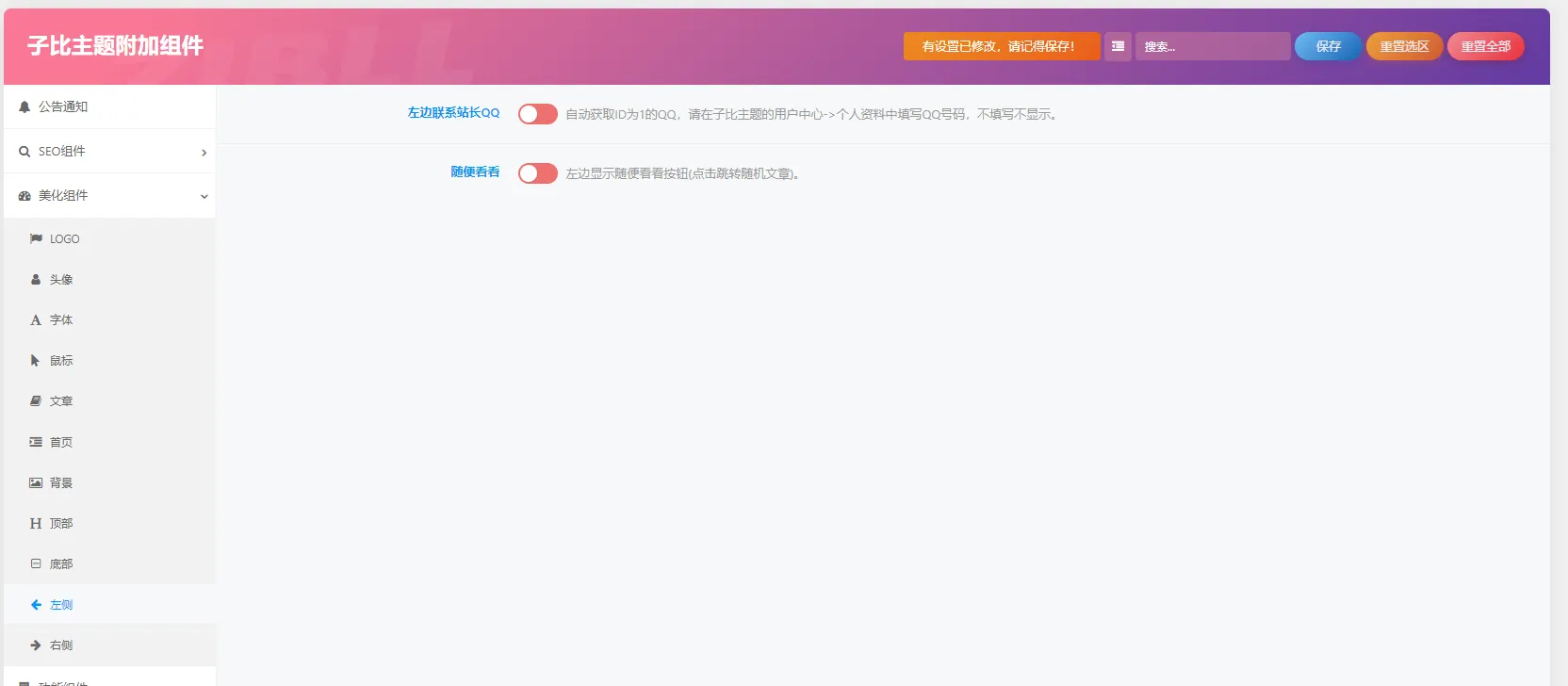
Task: Click the blue 保存 button
Action: pyautogui.click(x=1329, y=46)
